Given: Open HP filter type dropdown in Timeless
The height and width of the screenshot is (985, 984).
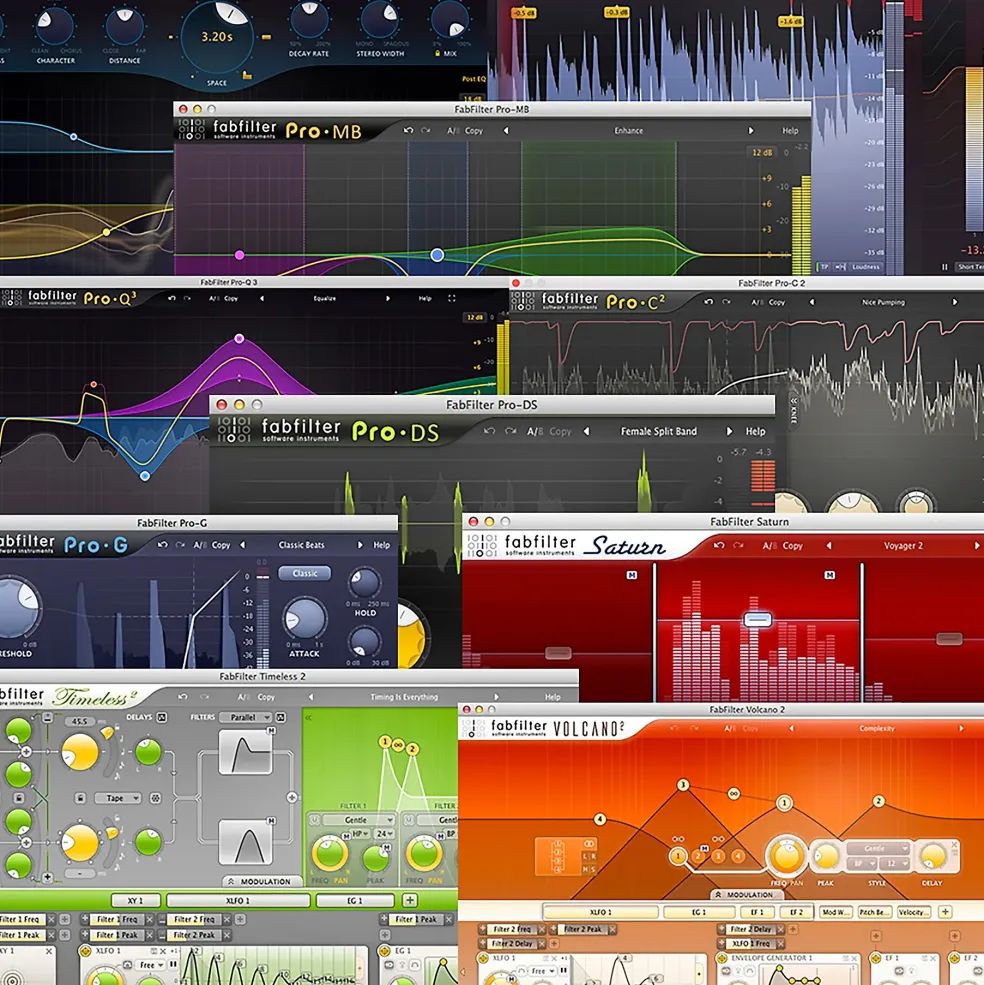Looking at the screenshot, I should click(361, 834).
